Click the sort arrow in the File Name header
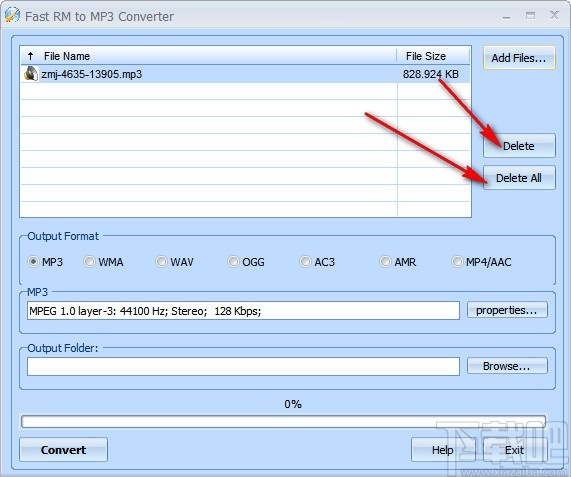571x477 pixels. [x=31, y=56]
